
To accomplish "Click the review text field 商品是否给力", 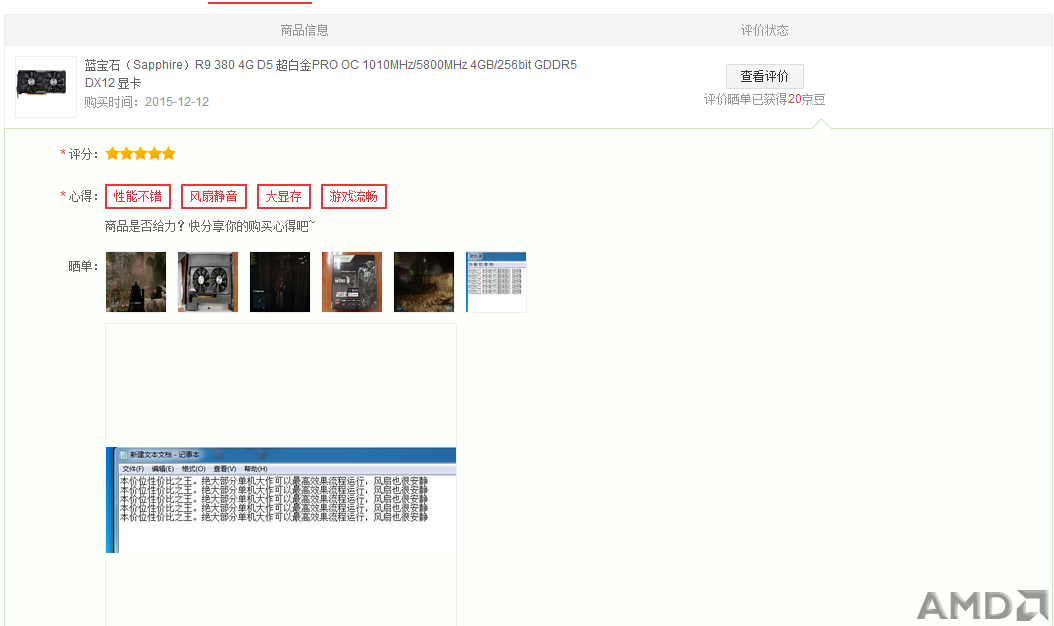I will 210,227.
